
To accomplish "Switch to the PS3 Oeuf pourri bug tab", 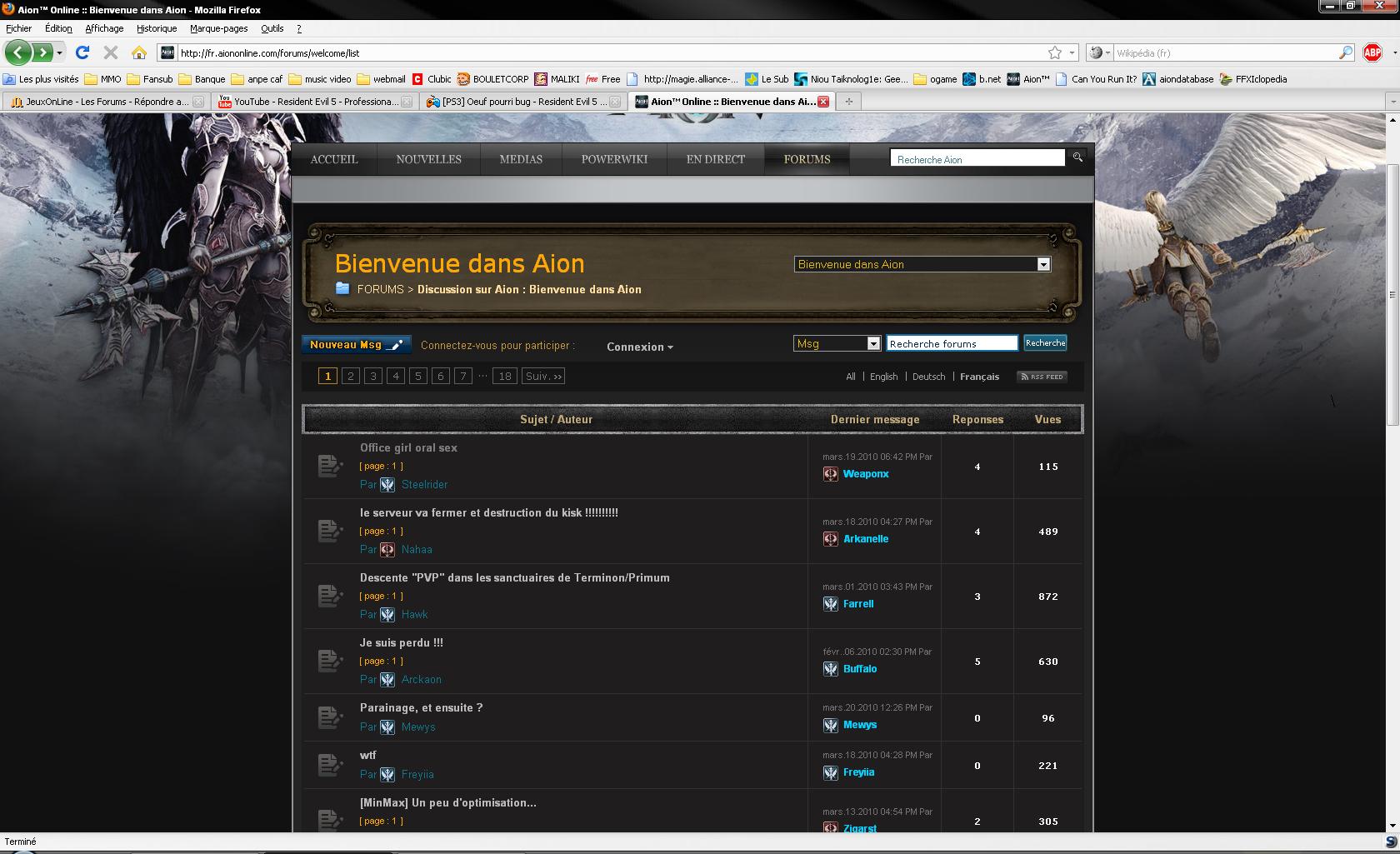I will click(522, 102).
